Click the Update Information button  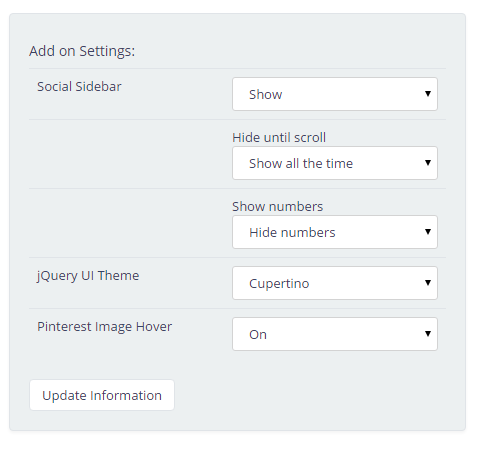(102, 395)
